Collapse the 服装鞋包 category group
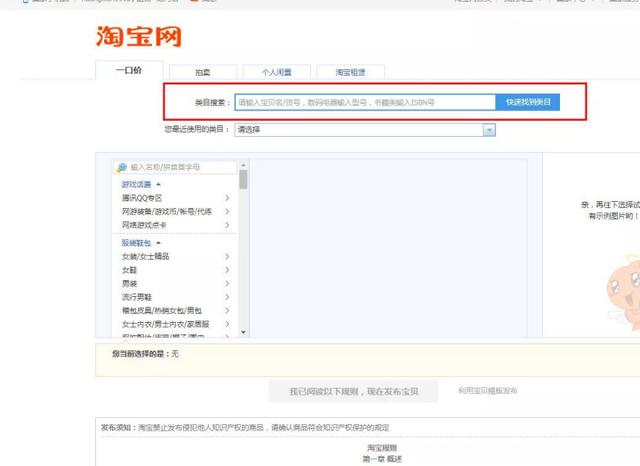This screenshot has width=640, height=466. 158,243
